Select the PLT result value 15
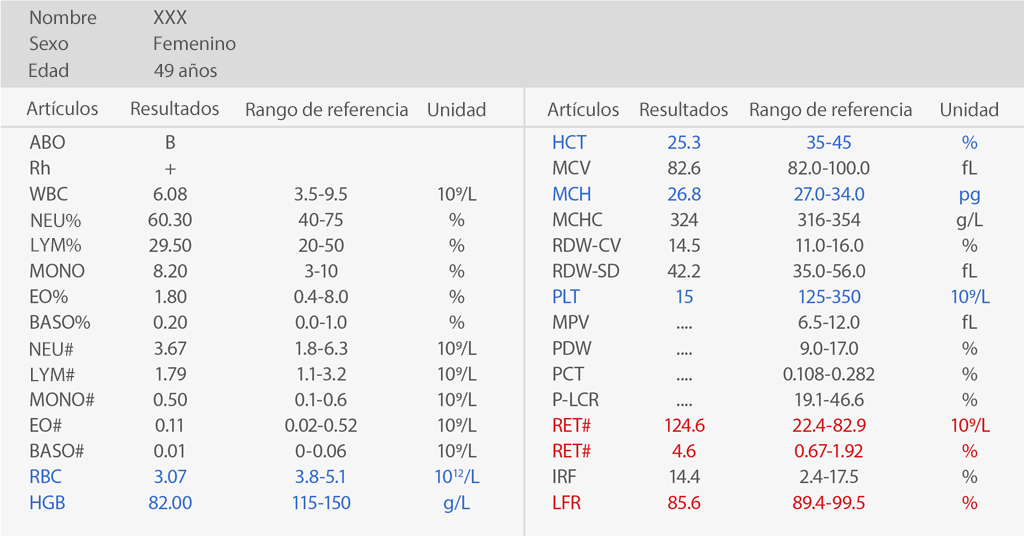1024x536 pixels. coord(684,297)
